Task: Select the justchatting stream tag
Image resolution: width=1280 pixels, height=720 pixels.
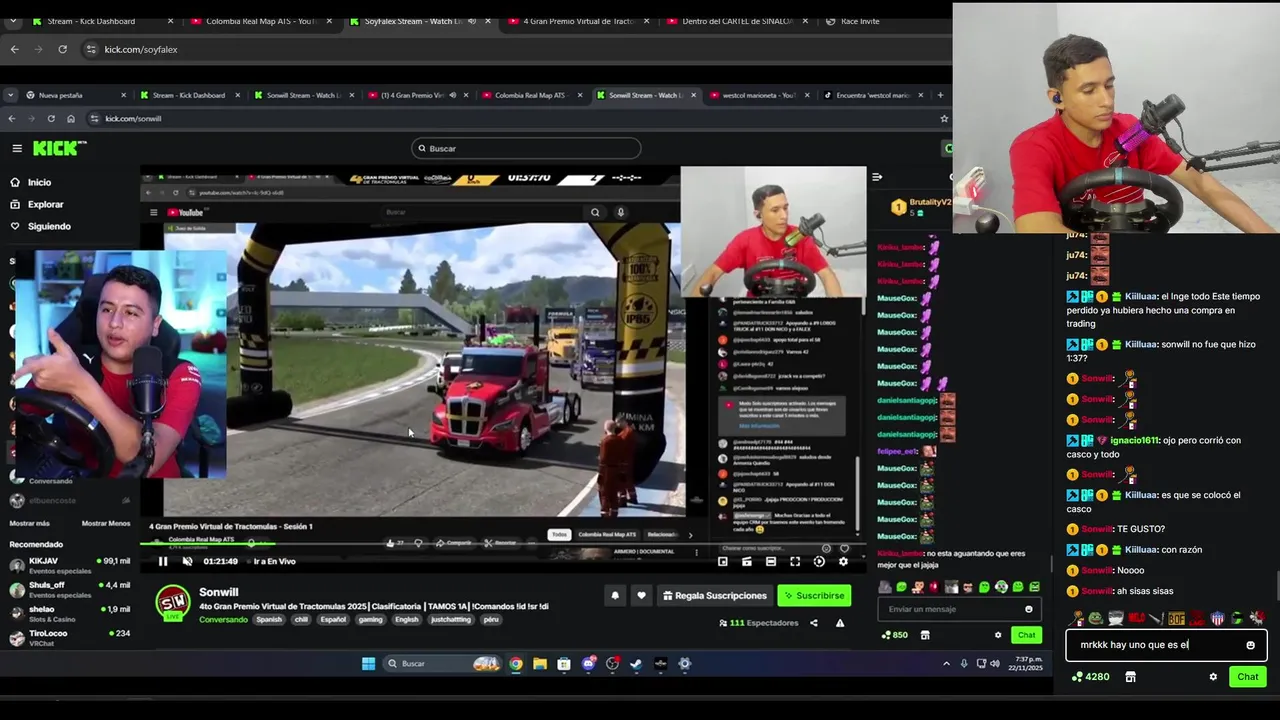Action: [x=450, y=619]
